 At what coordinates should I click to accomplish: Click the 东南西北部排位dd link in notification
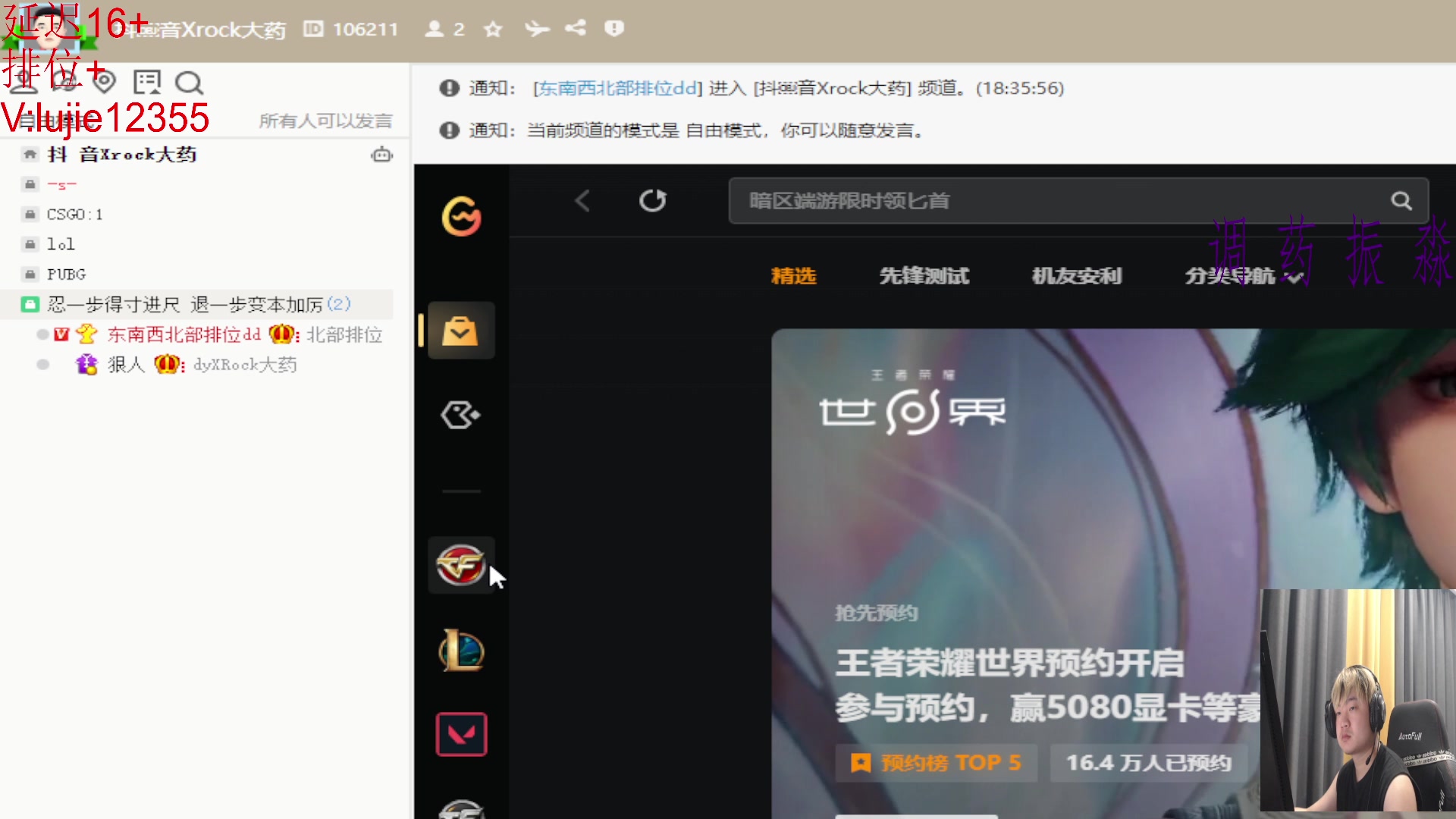(x=617, y=88)
